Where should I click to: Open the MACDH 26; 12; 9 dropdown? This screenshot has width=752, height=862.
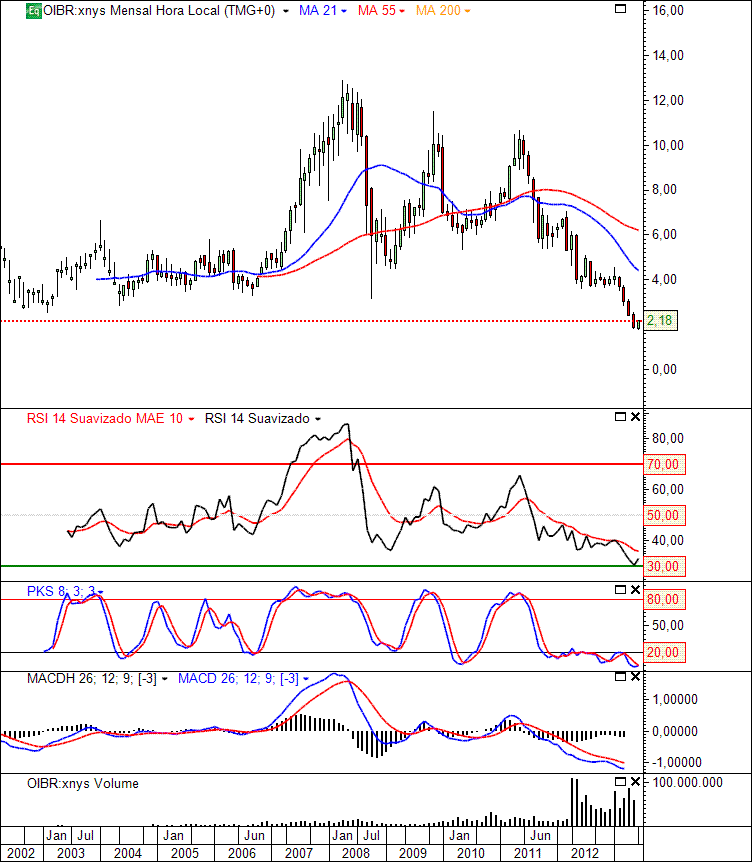164,679
